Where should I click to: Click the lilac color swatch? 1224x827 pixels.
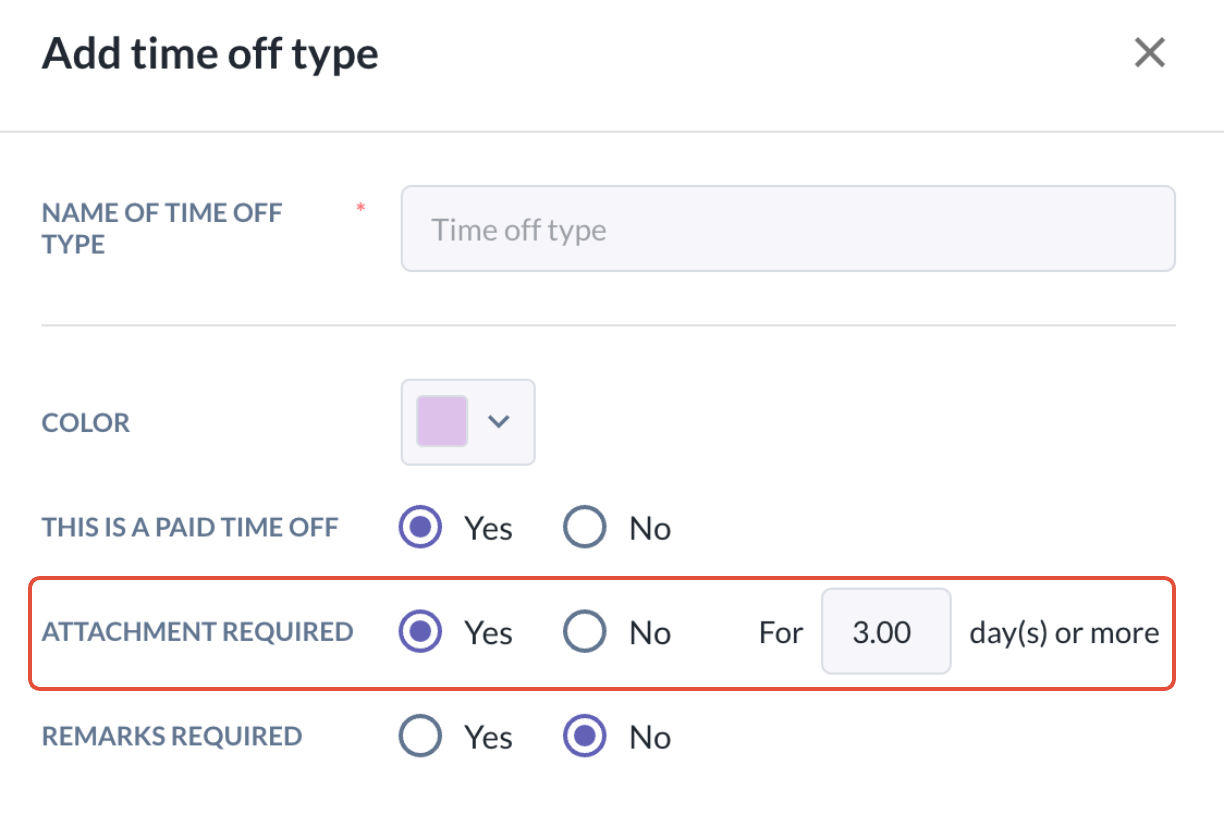click(x=442, y=421)
